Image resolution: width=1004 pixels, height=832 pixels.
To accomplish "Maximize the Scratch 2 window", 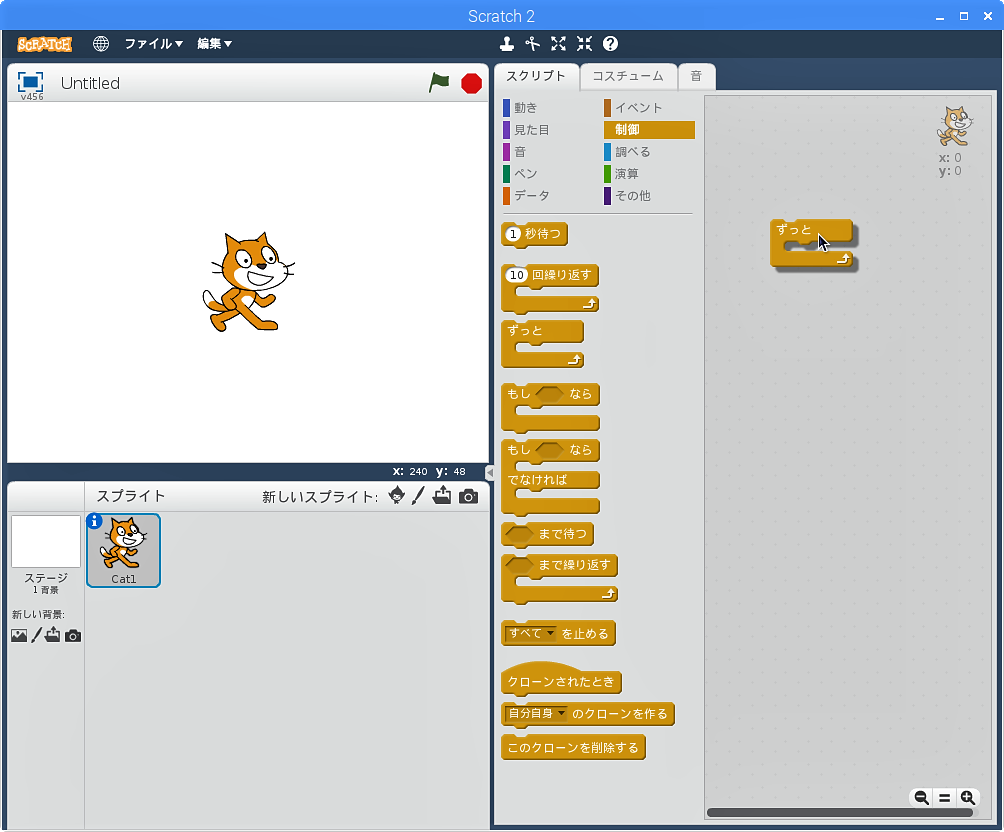I will pyautogui.click(x=964, y=17).
